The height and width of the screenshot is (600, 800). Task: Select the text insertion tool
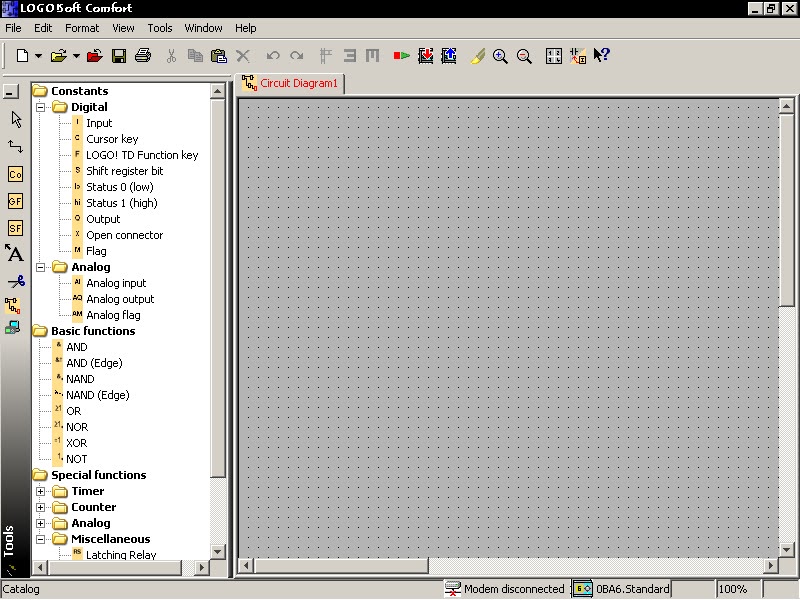coord(13,254)
